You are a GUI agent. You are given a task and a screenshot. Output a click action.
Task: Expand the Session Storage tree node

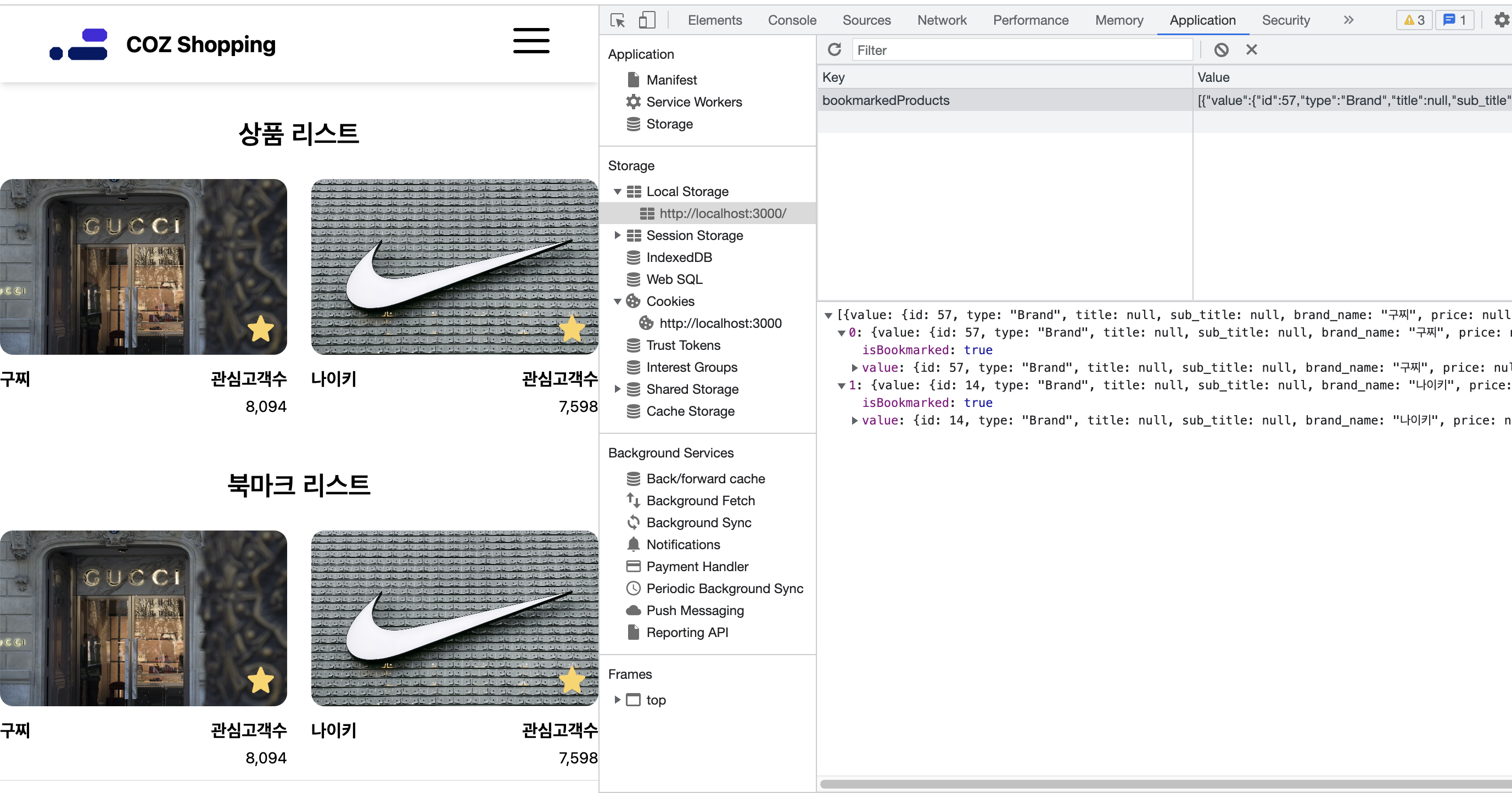[x=618, y=236]
